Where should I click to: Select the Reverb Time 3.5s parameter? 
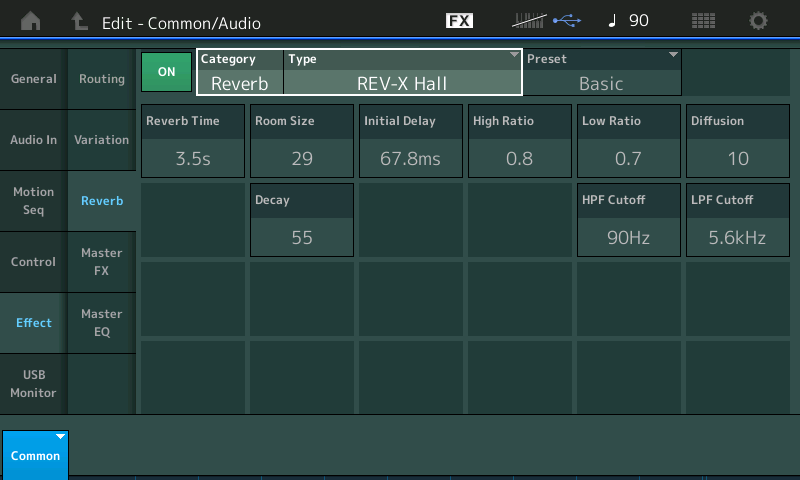(193, 141)
